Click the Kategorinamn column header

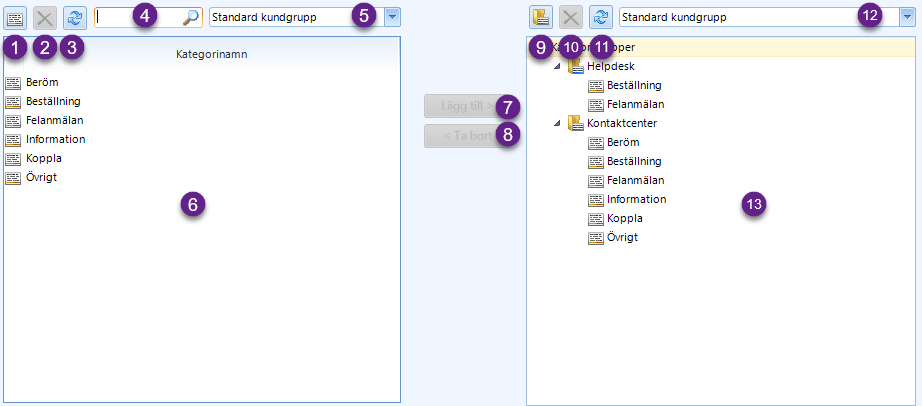(212, 54)
